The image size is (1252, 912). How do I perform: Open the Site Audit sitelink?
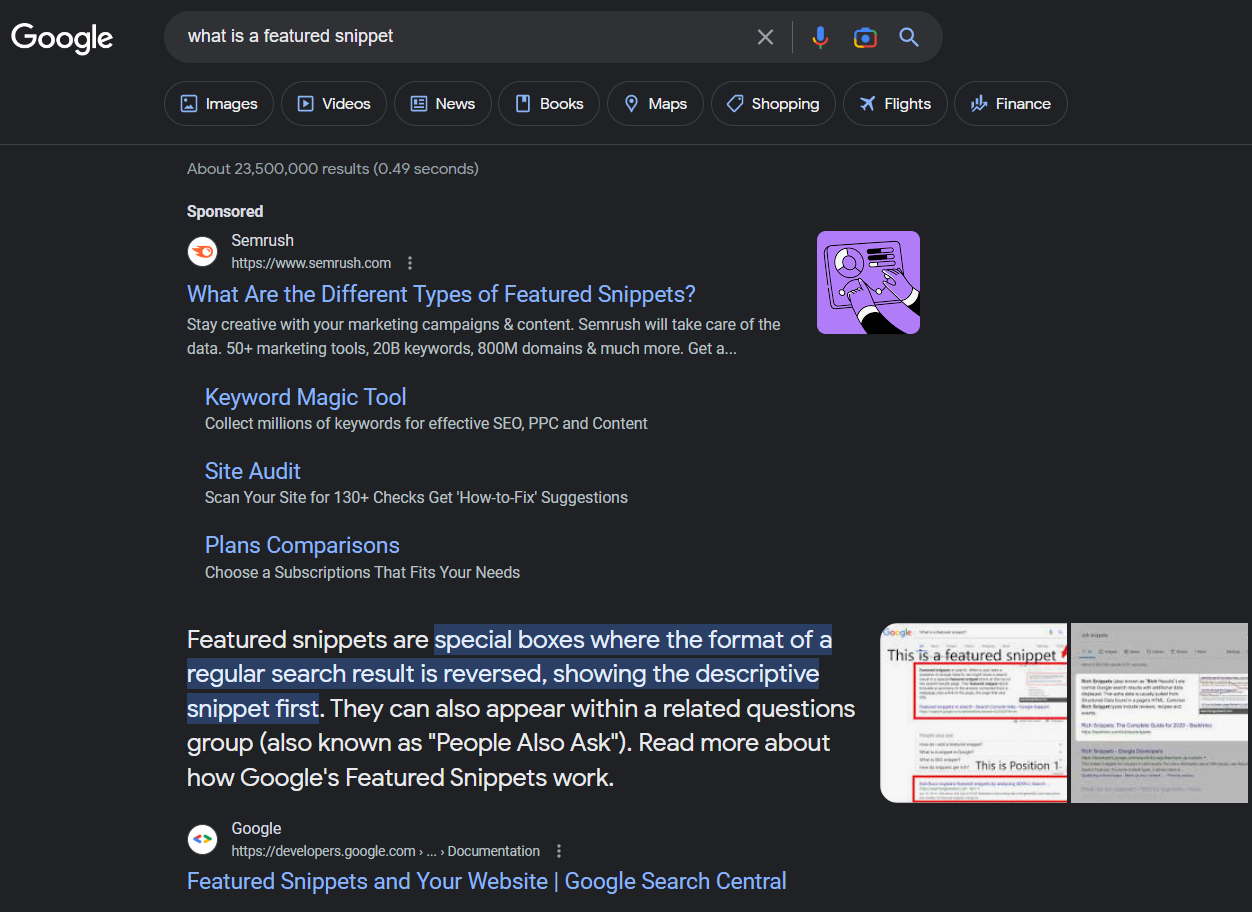pyautogui.click(x=253, y=471)
